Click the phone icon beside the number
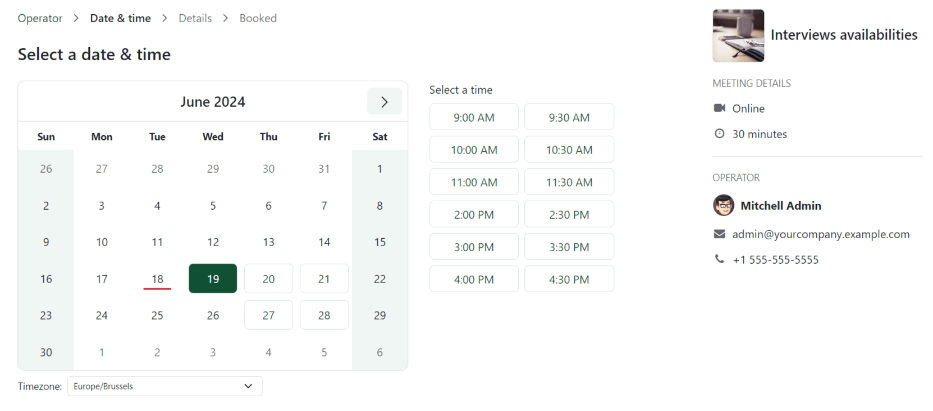 719,259
